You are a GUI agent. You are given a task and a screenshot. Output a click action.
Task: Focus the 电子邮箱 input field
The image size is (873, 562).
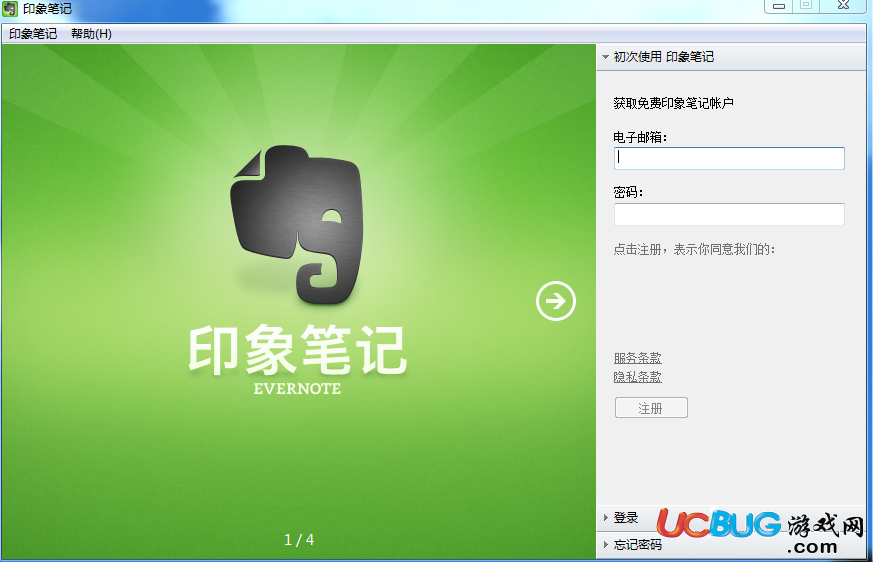[x=729, y=158]
